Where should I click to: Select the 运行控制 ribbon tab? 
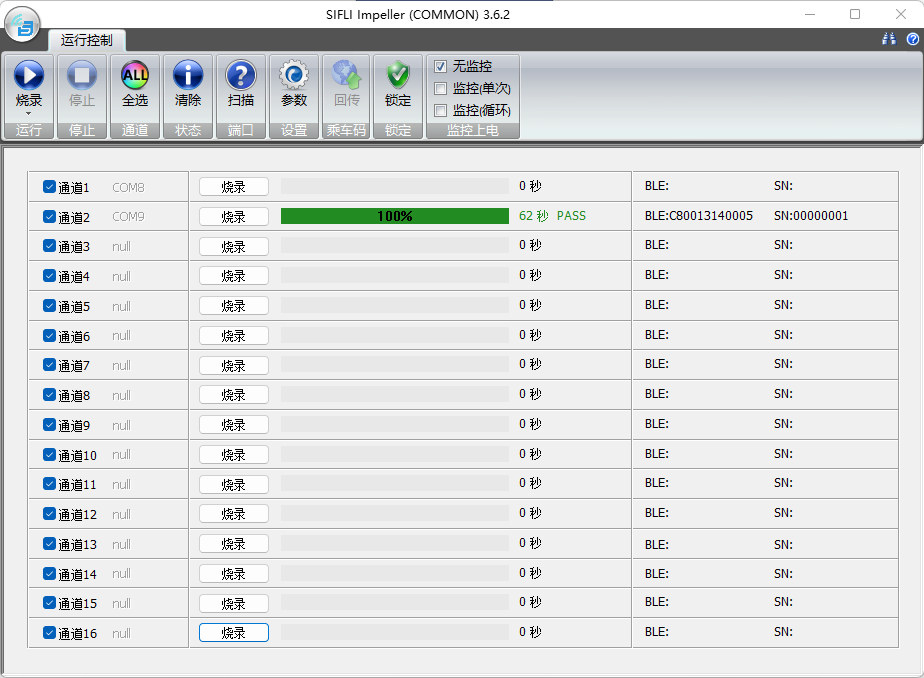point(87,41)
